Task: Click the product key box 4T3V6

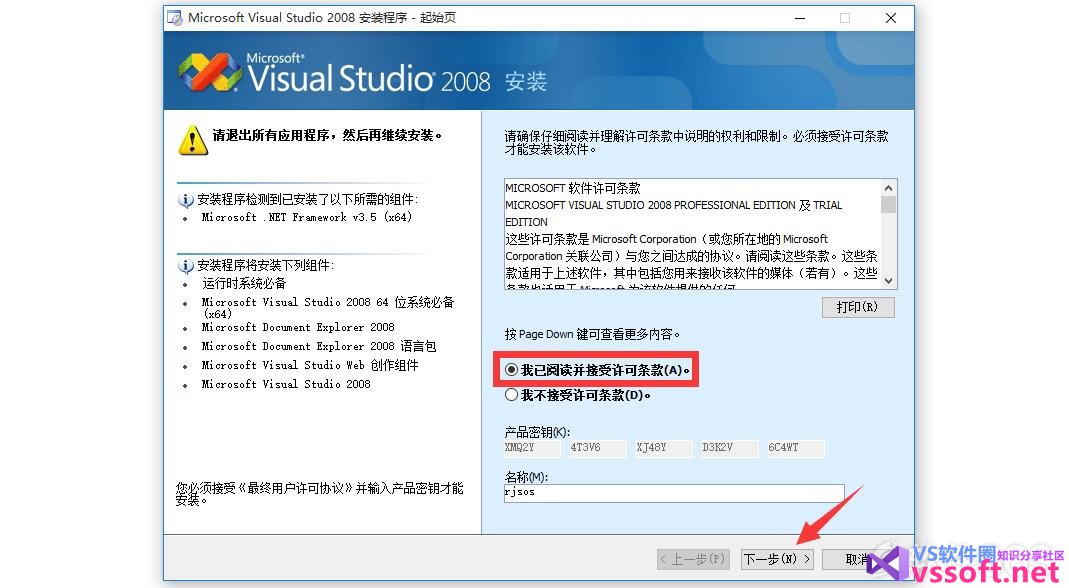Action: tap(598, 447)
